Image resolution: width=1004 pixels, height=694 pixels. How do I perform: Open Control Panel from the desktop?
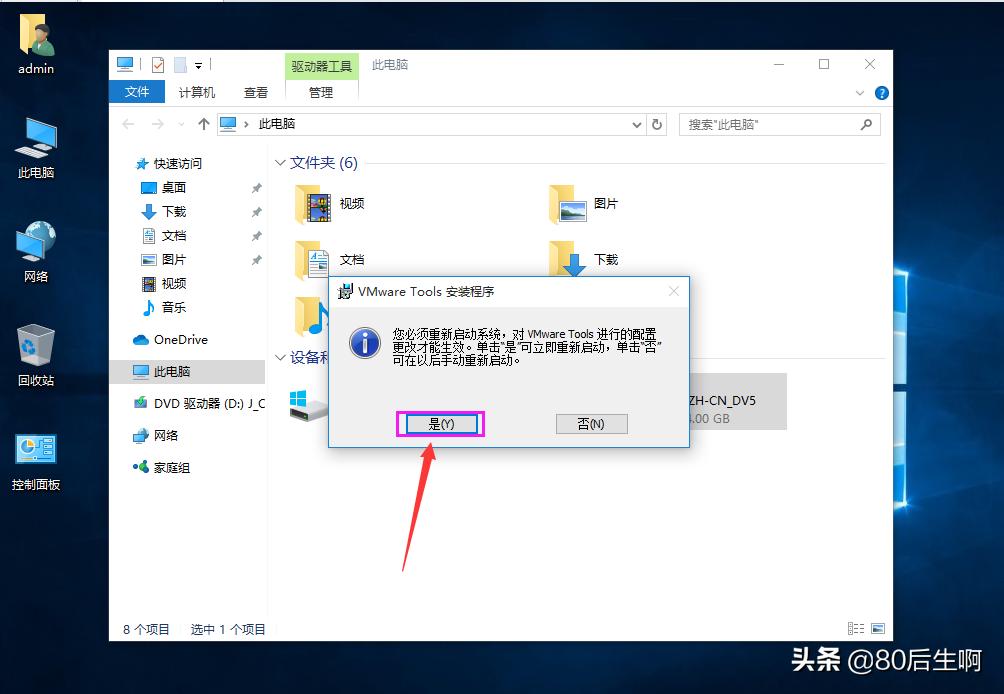coord(36,450)
